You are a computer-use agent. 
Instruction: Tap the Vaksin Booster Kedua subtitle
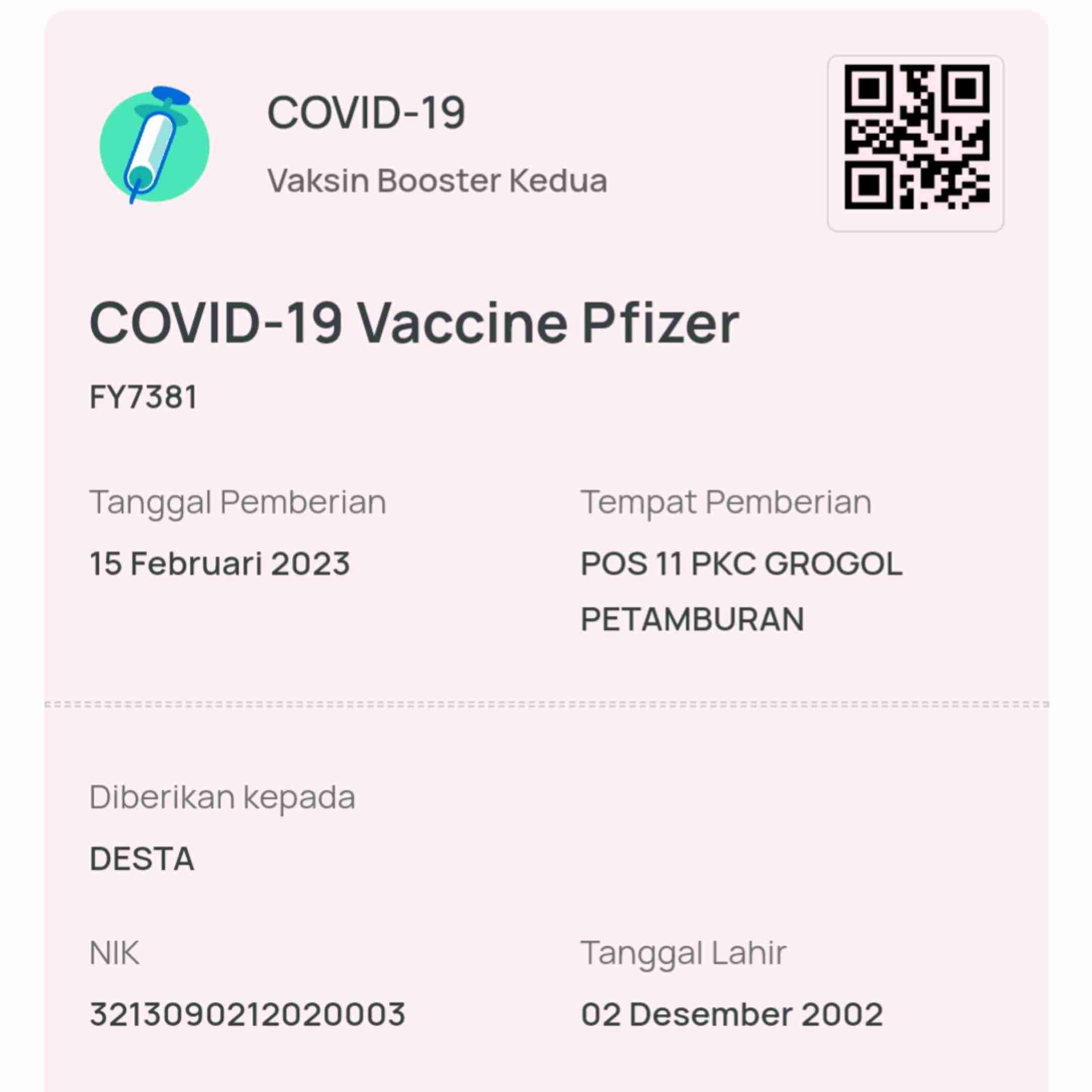[437, 180]
